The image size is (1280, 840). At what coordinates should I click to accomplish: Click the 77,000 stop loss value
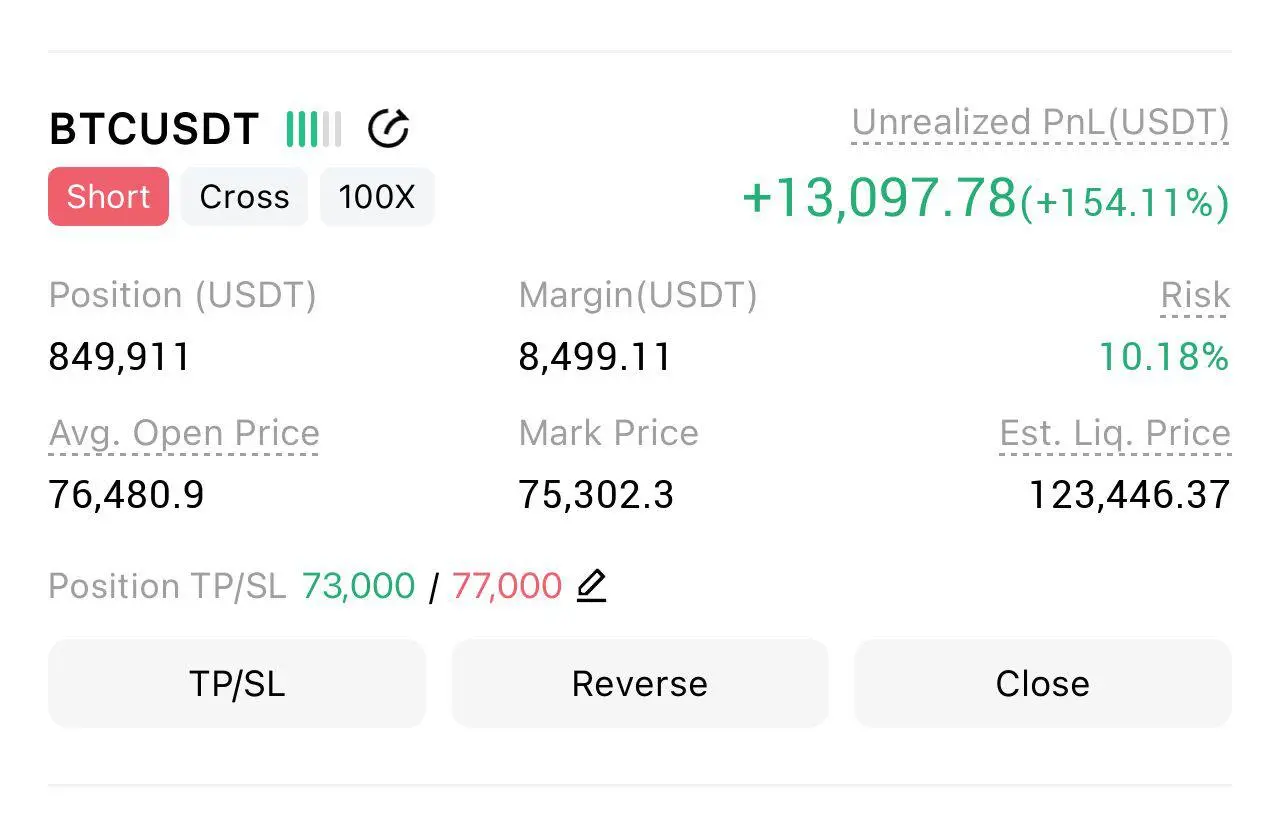pos(507,586)
